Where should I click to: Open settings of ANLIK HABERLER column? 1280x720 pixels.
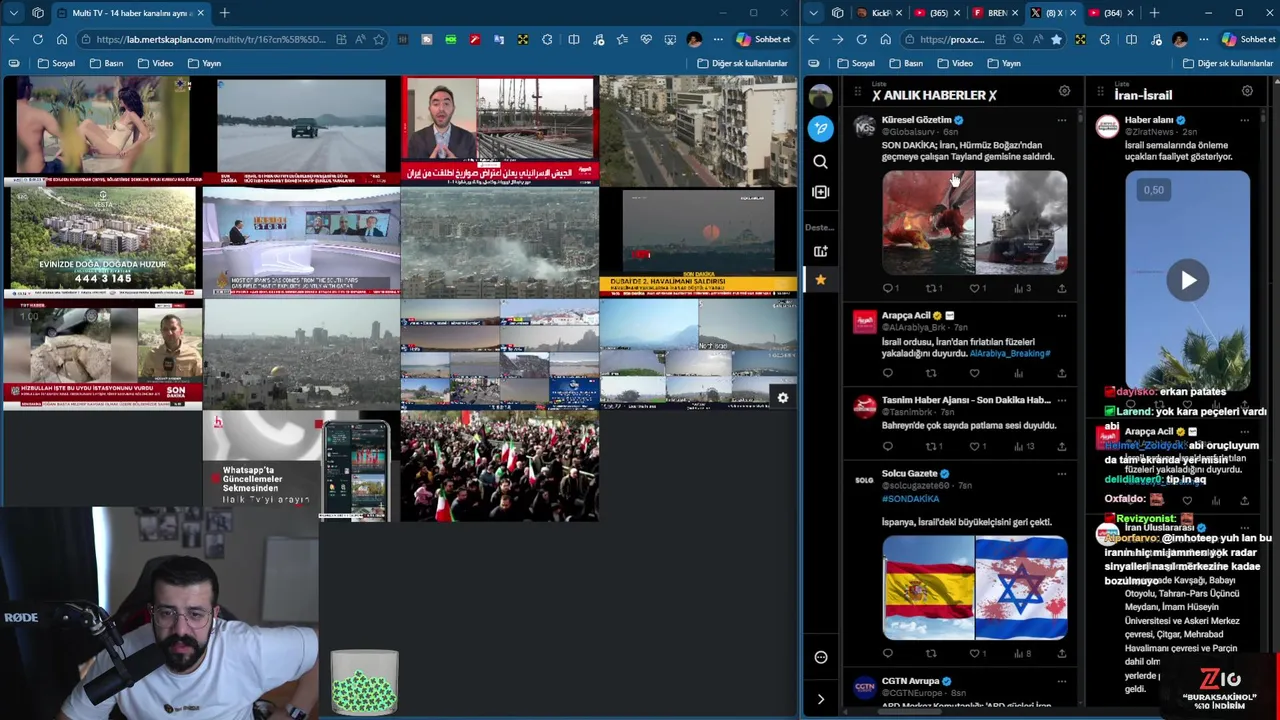click(x=1064, y=92)
